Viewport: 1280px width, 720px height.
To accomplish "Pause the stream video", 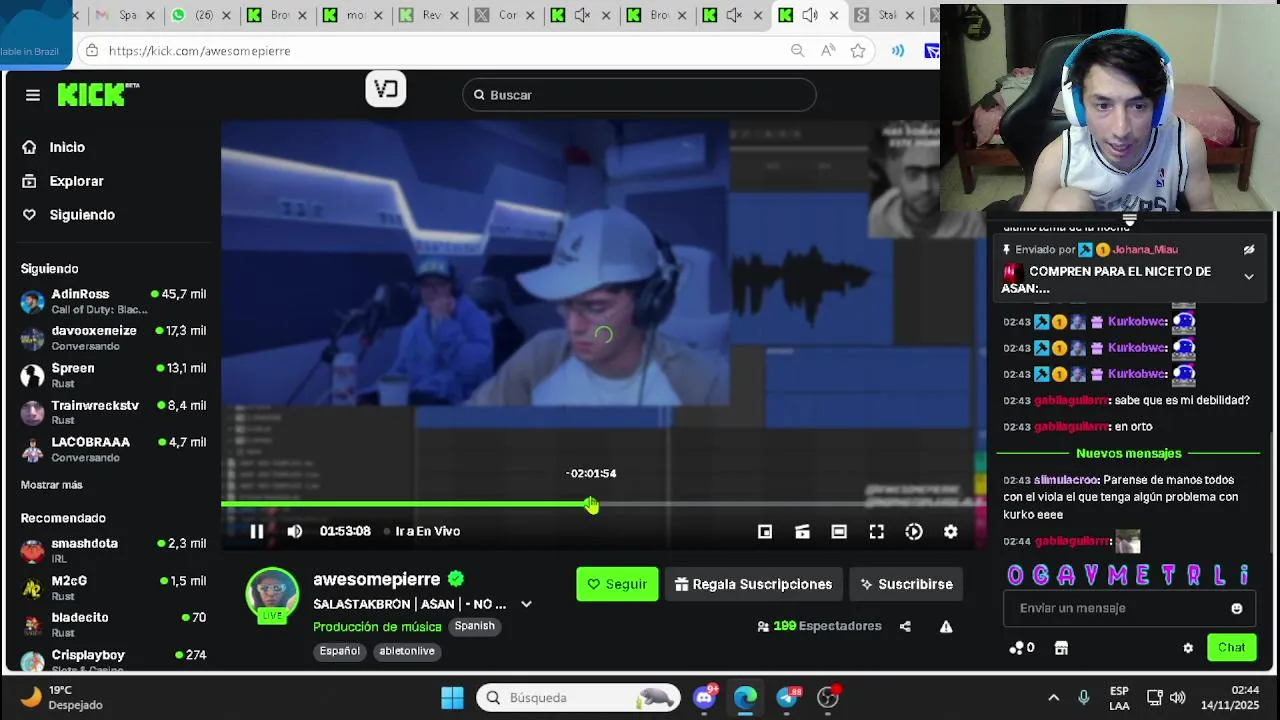I will tap(257, 532).
